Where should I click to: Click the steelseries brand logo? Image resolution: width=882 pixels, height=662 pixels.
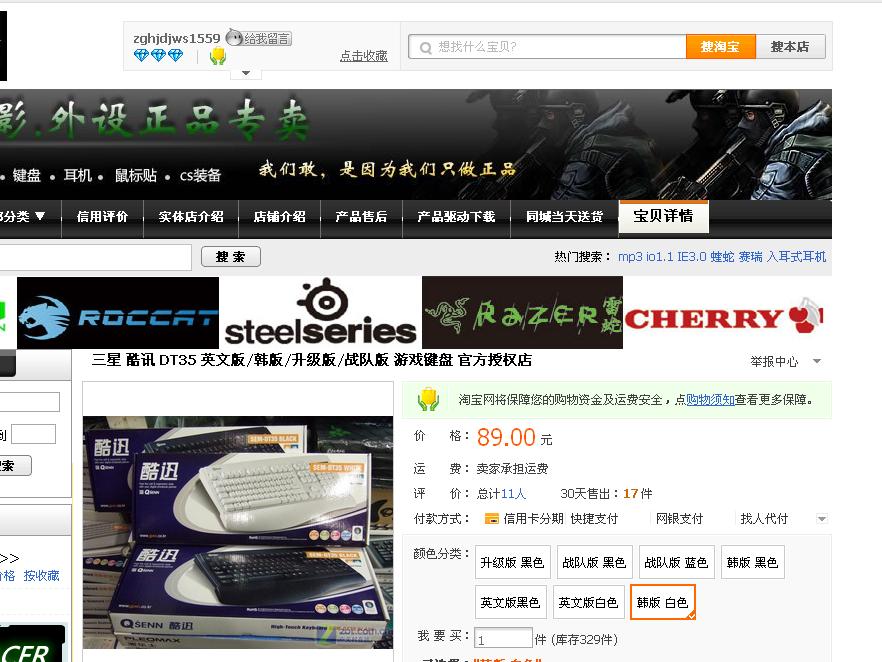point(320,313)
